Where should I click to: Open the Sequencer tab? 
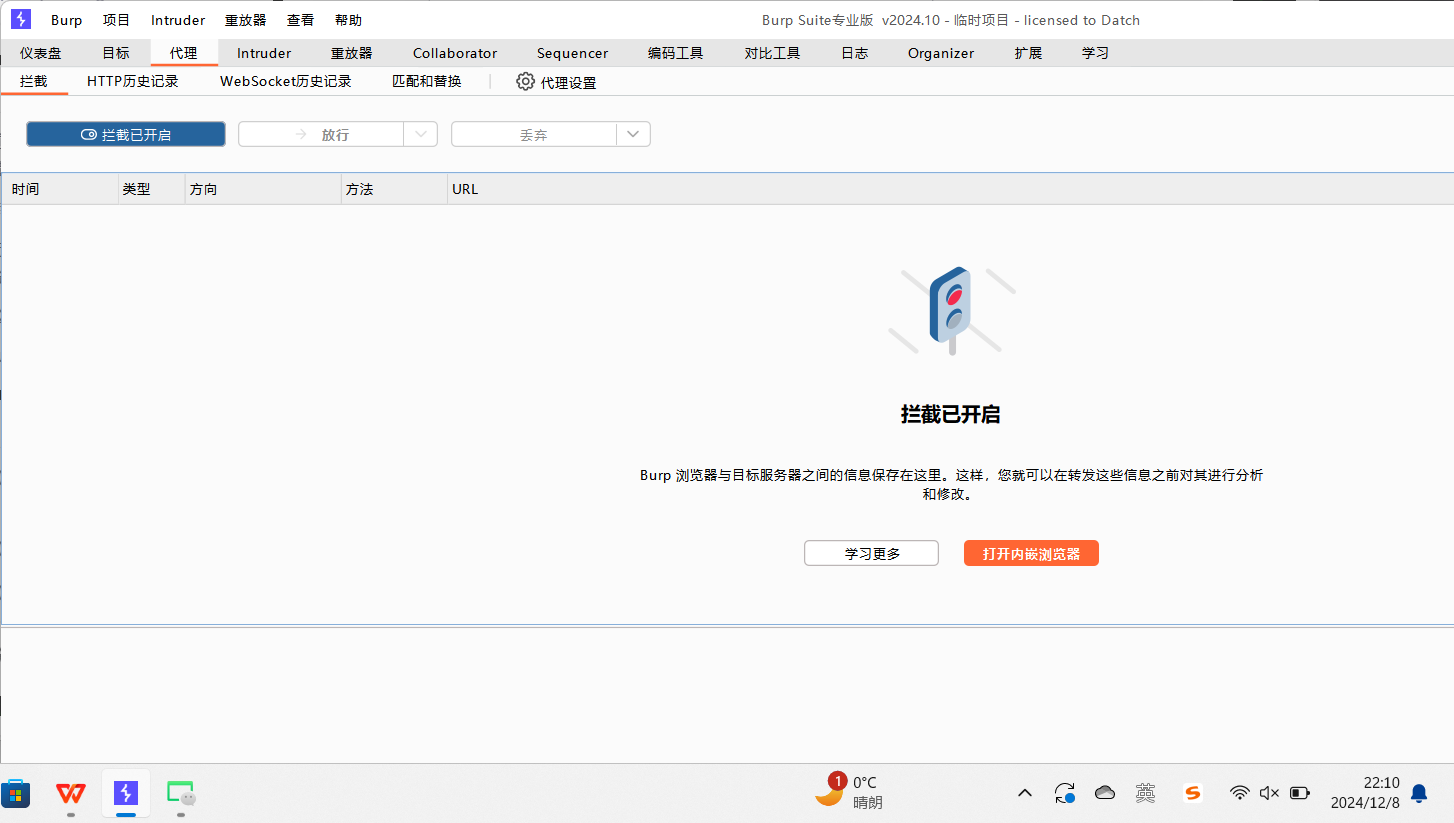click(x=572, y=53)
